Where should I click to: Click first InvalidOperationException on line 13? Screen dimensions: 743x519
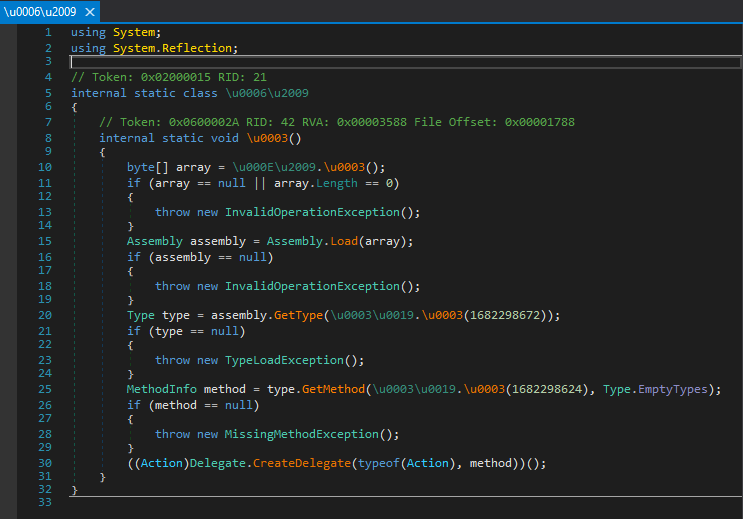coord(312,212)
